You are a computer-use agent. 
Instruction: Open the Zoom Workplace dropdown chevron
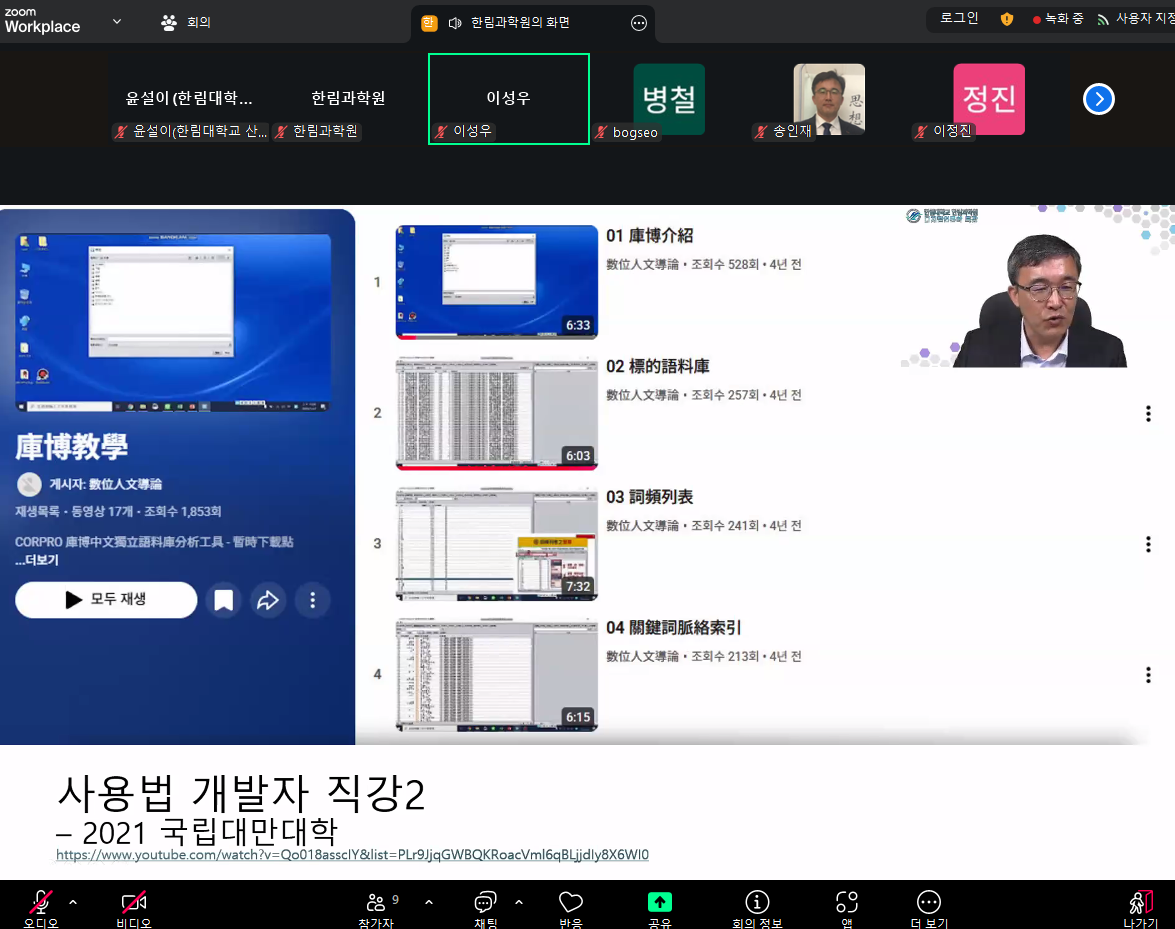[x=117, y=21]
